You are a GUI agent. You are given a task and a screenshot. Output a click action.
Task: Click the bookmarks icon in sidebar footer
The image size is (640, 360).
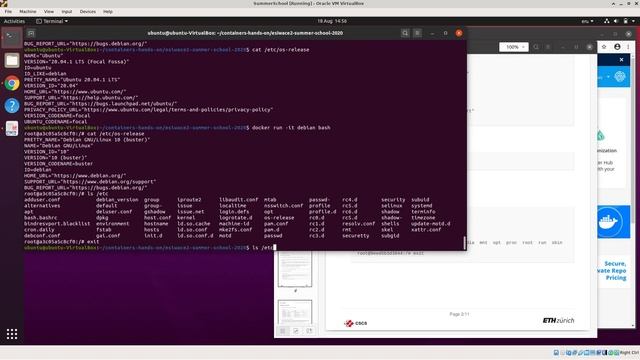tap(309, 331)
